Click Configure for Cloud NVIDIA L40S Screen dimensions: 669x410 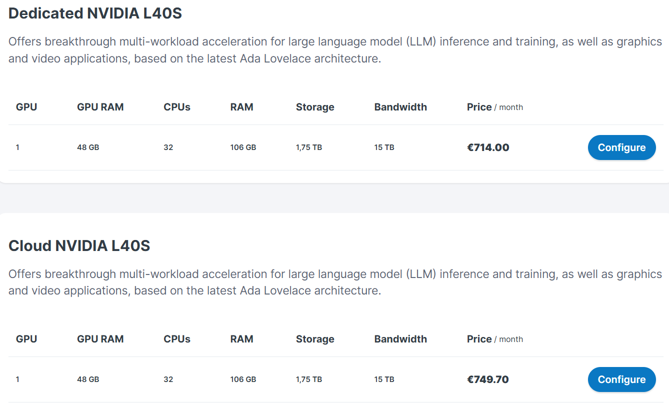coord(621,379)
